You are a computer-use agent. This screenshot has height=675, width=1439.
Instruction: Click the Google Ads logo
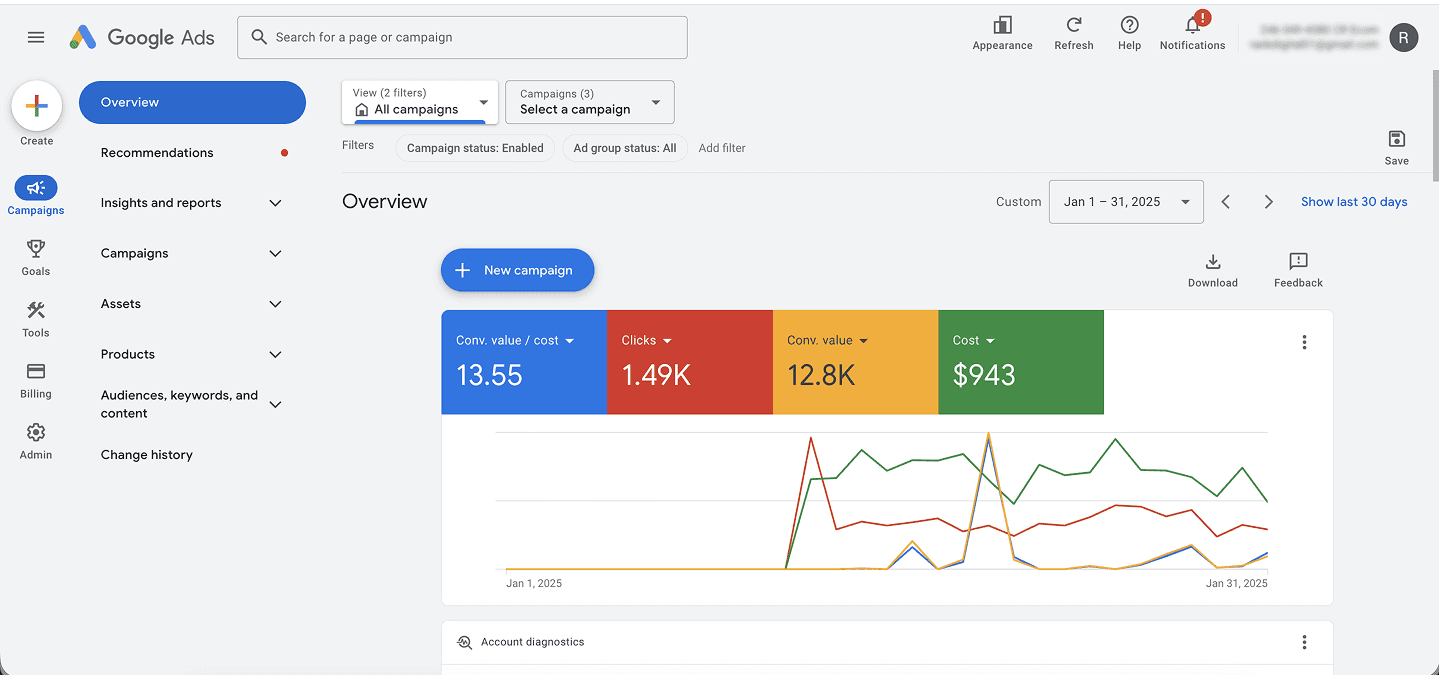[x=142, y=37]
